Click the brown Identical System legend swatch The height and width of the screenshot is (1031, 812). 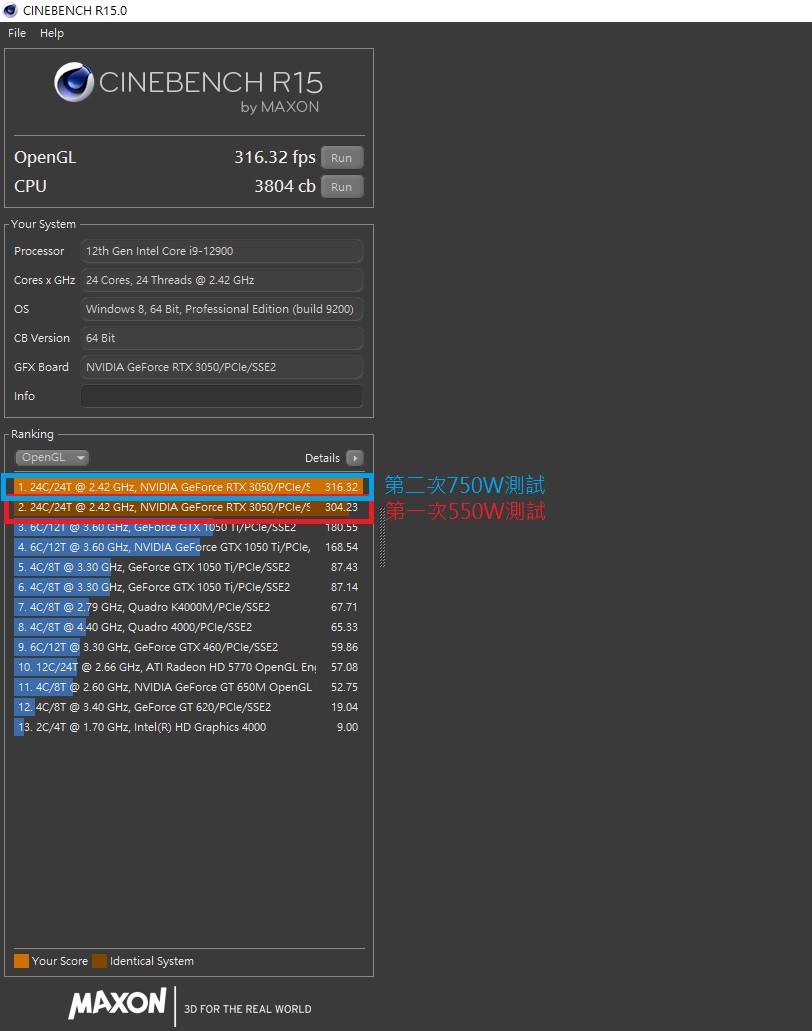99,961
